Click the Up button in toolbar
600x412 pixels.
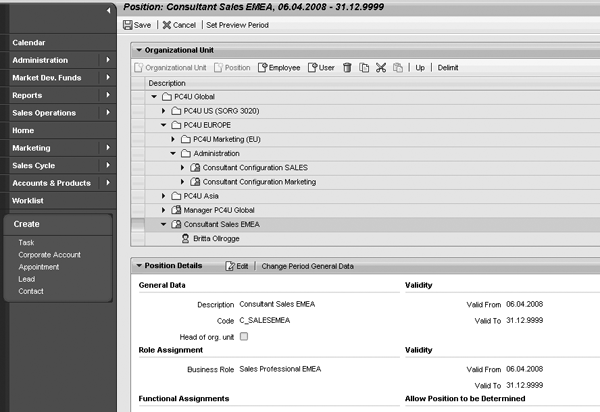420,68
